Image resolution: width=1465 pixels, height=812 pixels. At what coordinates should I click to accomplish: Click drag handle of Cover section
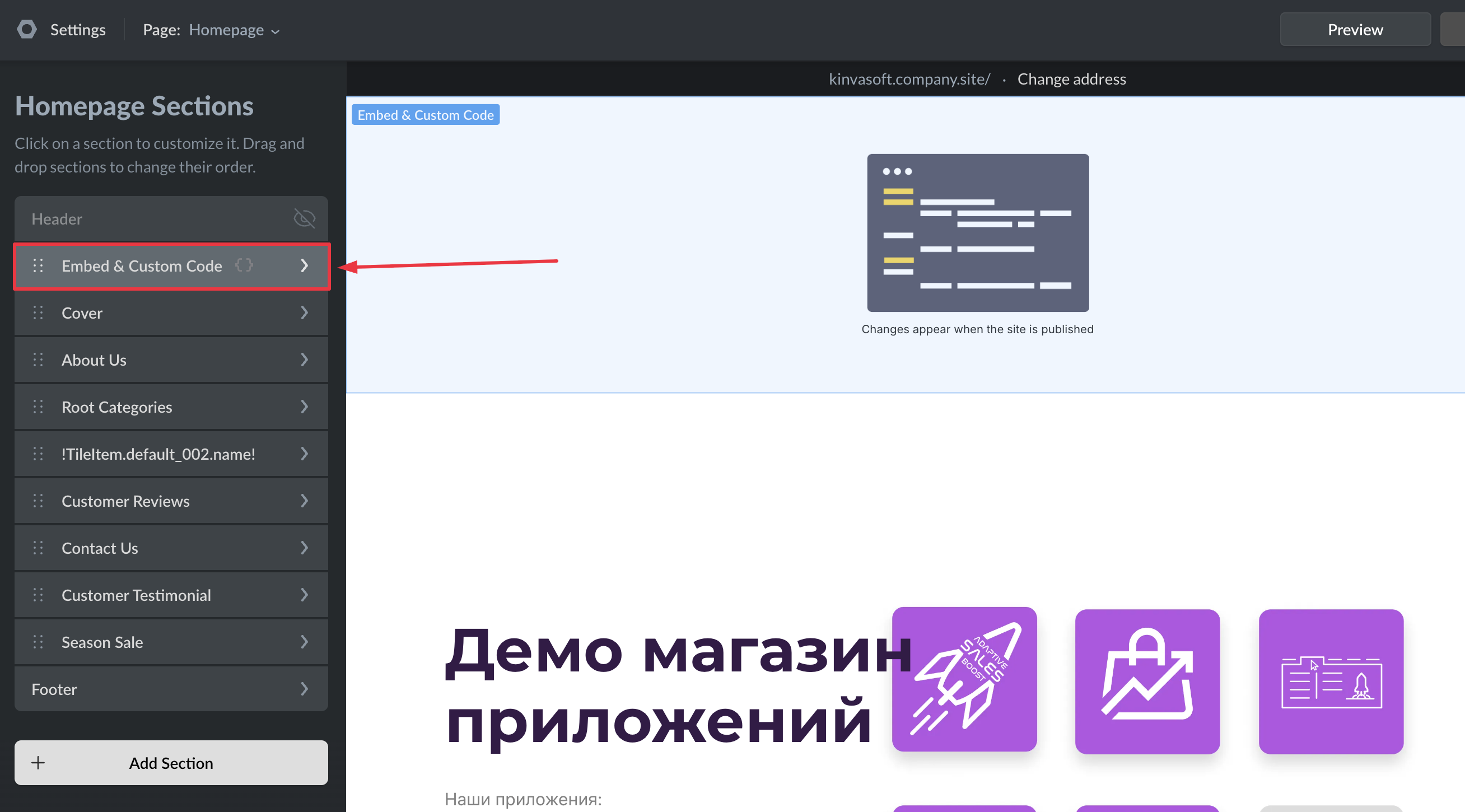coord(38,312)
